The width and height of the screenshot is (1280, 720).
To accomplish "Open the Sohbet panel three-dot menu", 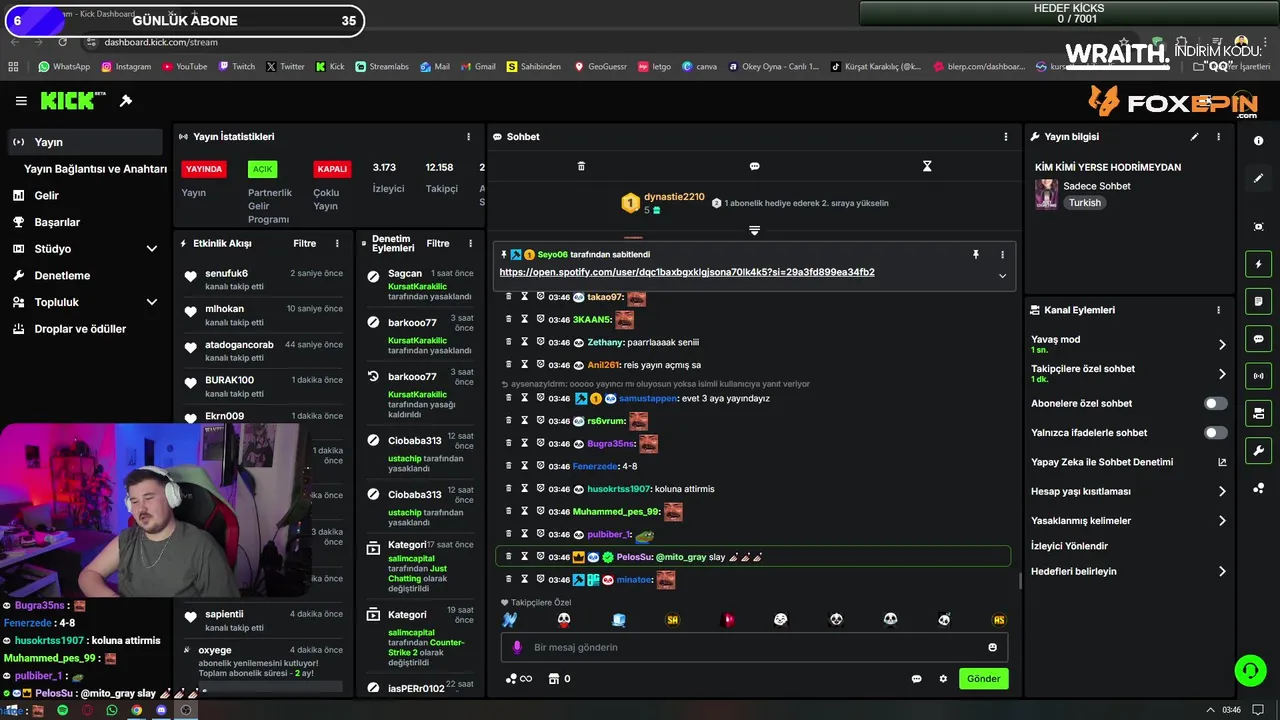I will (1006, 137).
